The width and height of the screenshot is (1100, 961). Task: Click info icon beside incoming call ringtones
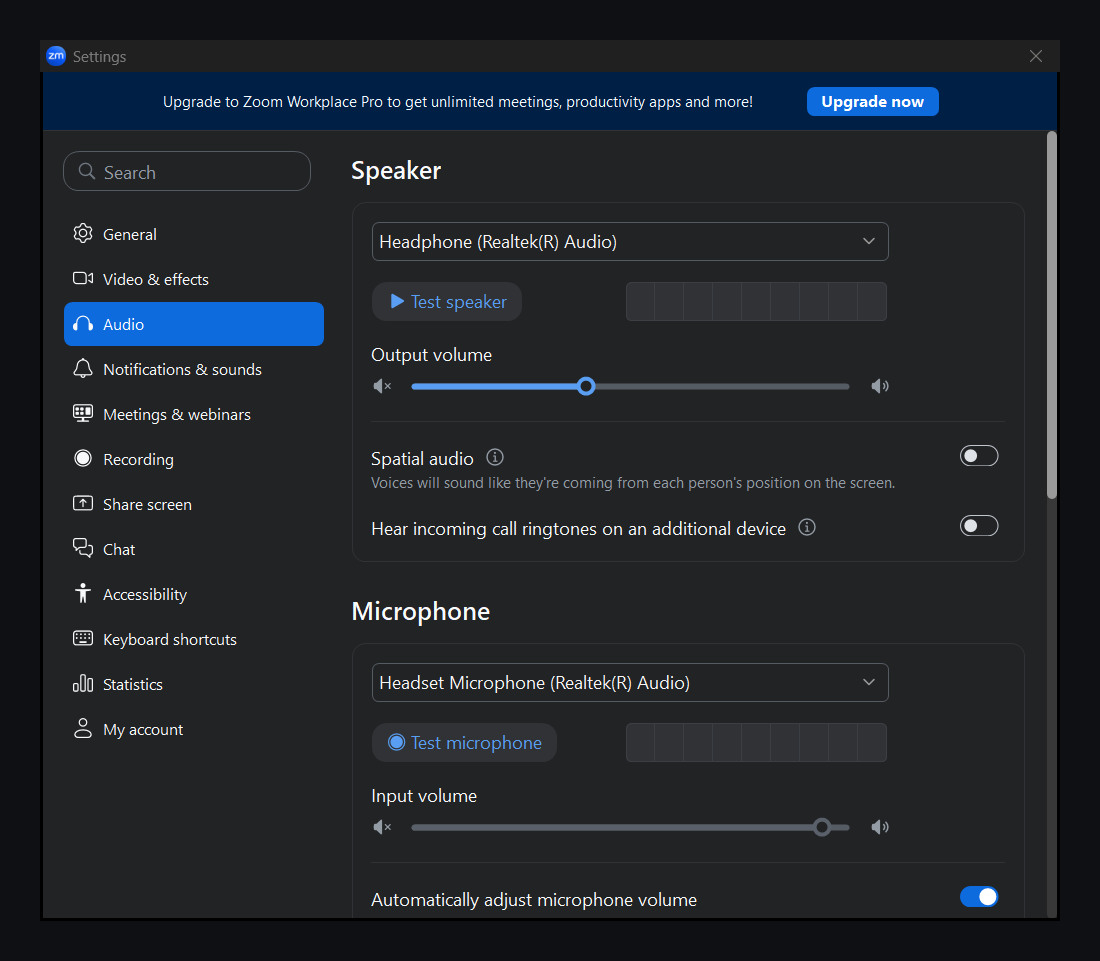coord(807,527)
